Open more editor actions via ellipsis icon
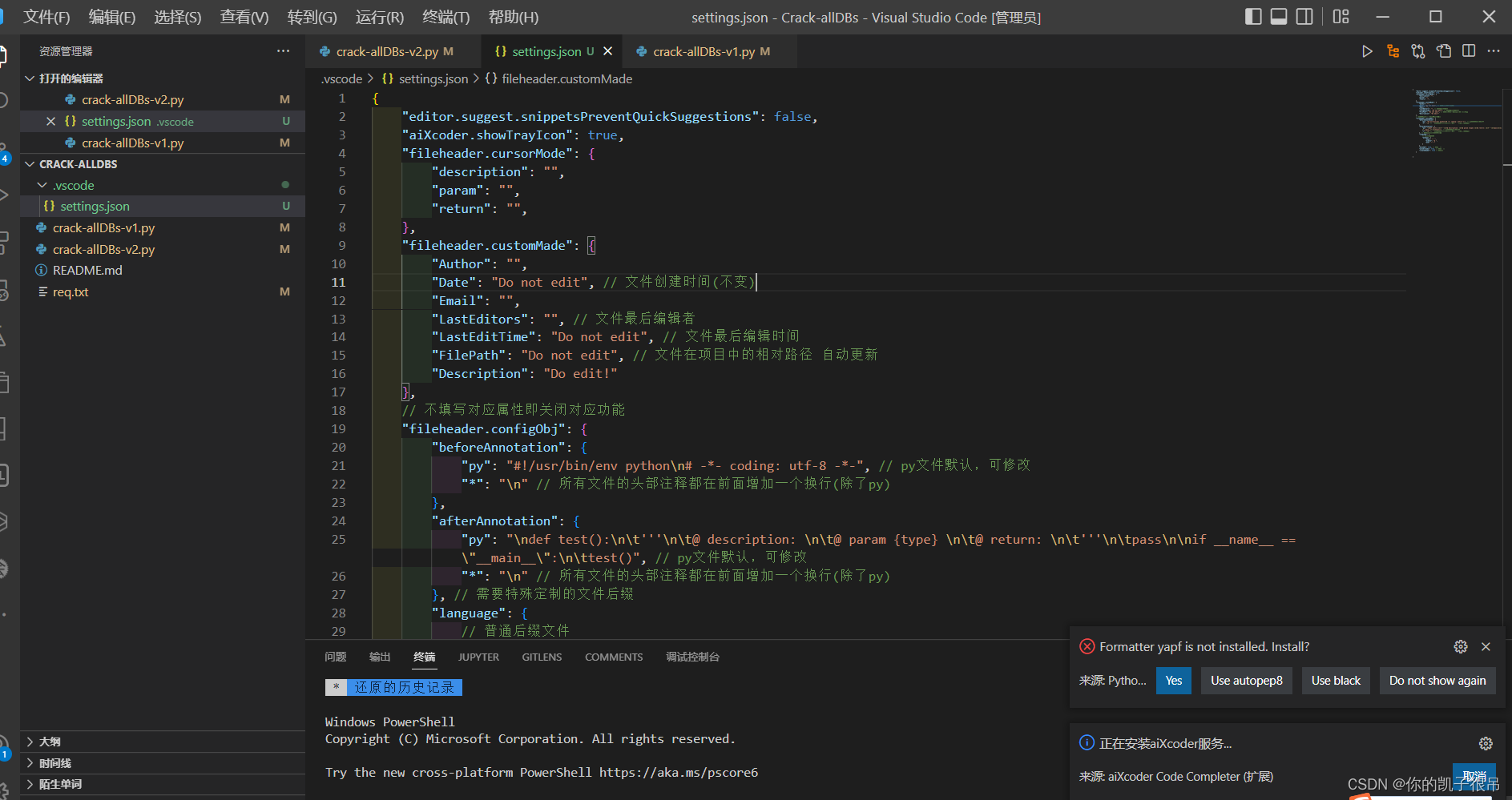 (x=1494, y=50)
